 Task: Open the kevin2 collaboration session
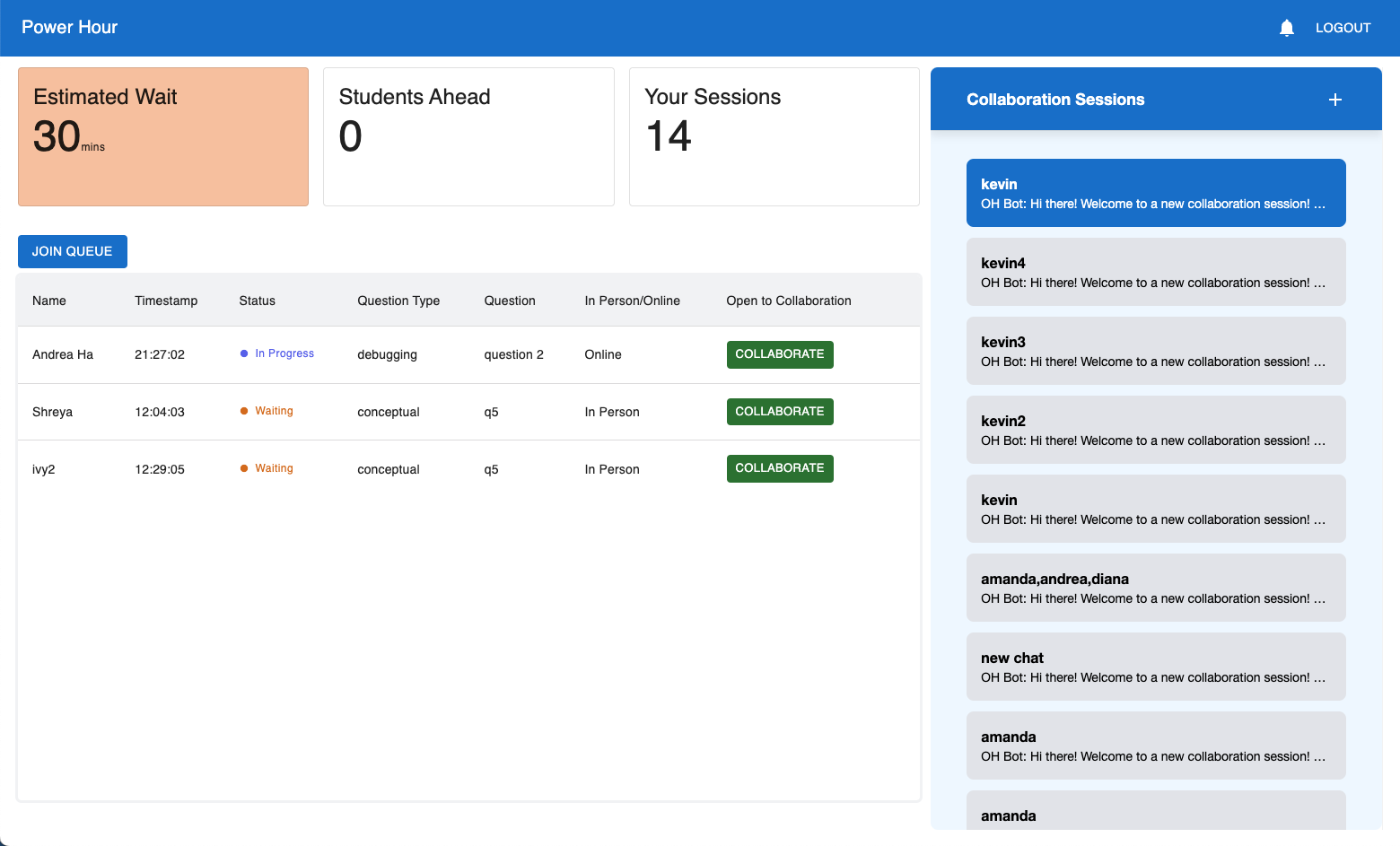click(x=1156, y=430)
